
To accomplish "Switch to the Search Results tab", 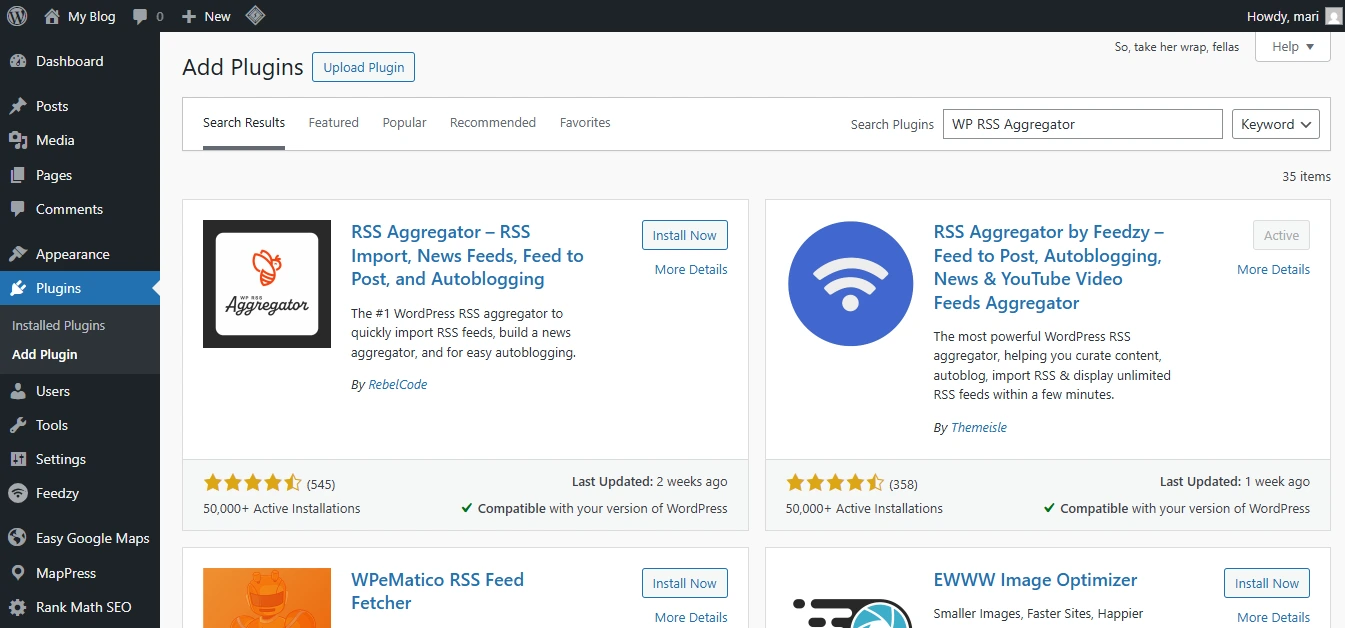I will (244, 123).
